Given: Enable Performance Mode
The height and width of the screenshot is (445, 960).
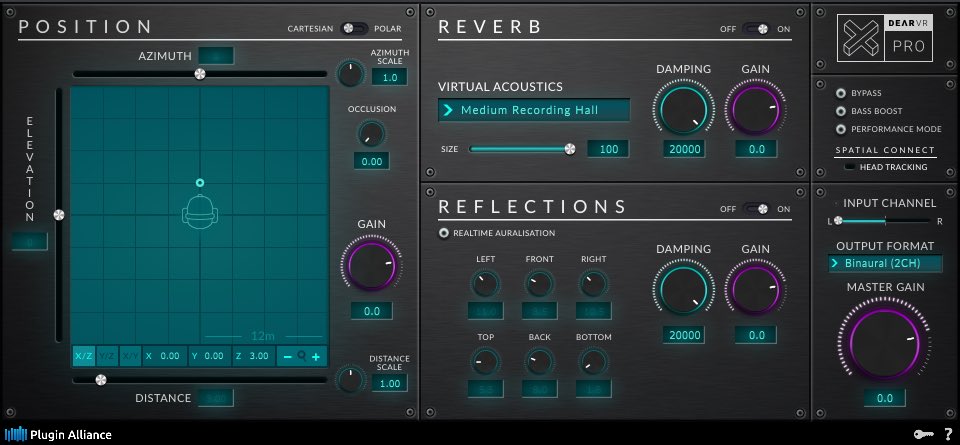Looking at the screenshot, I should [x=841, y=129].
